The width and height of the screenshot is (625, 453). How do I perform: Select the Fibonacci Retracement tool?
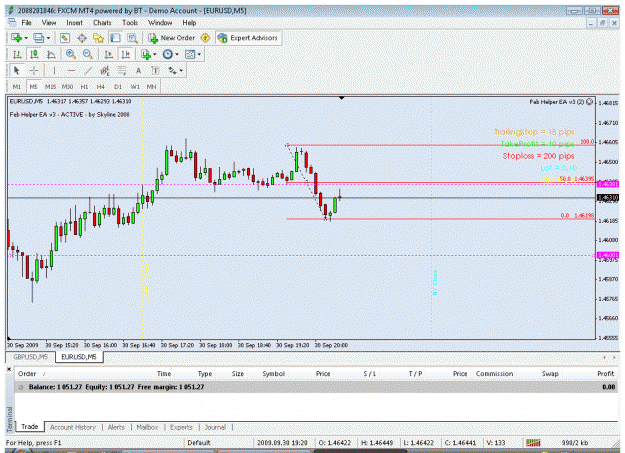pos(122,71)
